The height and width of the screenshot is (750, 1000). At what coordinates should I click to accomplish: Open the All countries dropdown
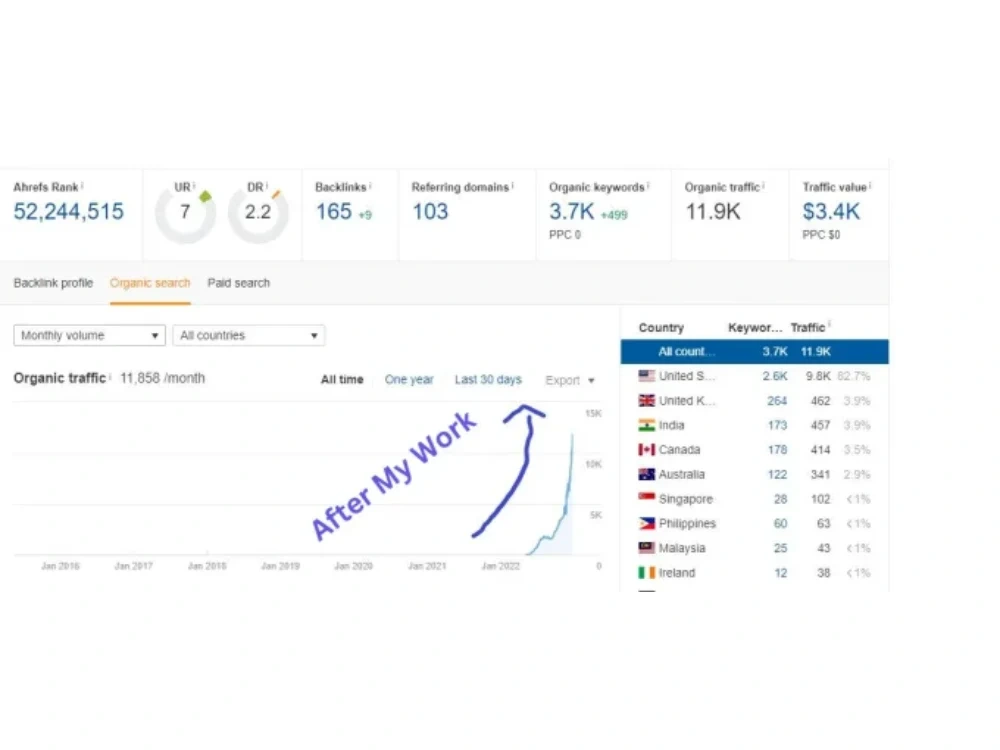pyautogui.click(x=249, y=335)
